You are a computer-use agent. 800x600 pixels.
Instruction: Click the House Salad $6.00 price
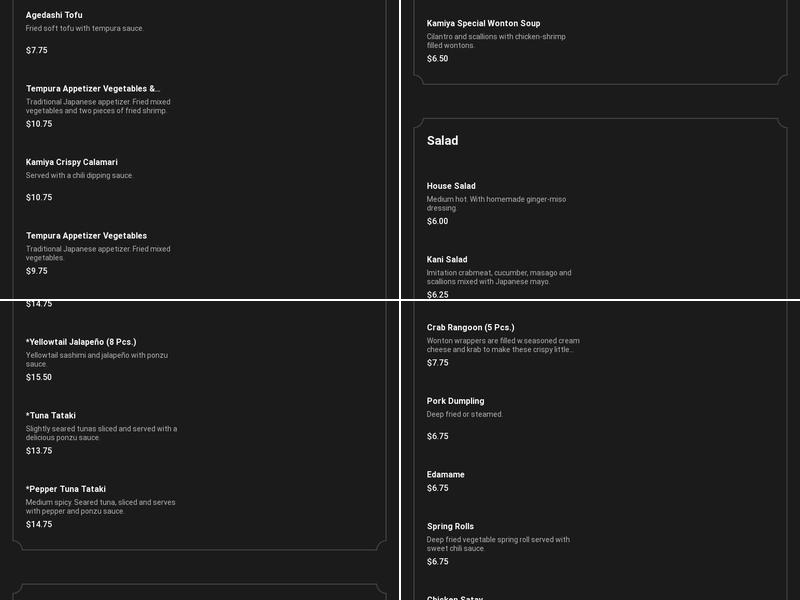point(437,222)
